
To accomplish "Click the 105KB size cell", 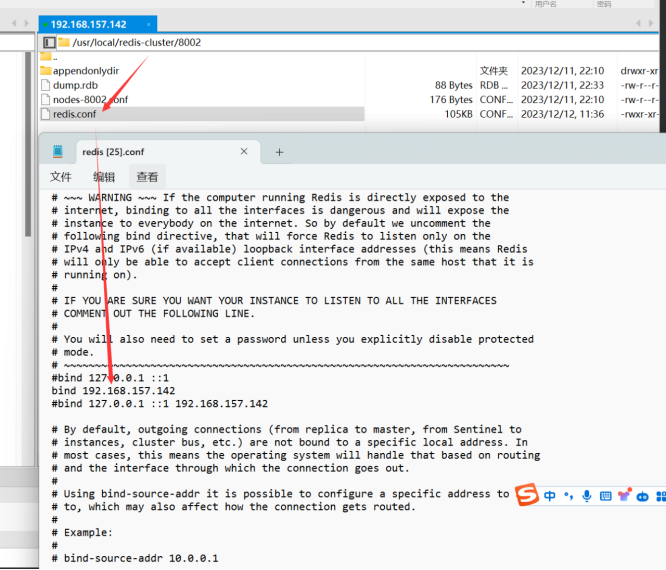I will tap(458, 114).
